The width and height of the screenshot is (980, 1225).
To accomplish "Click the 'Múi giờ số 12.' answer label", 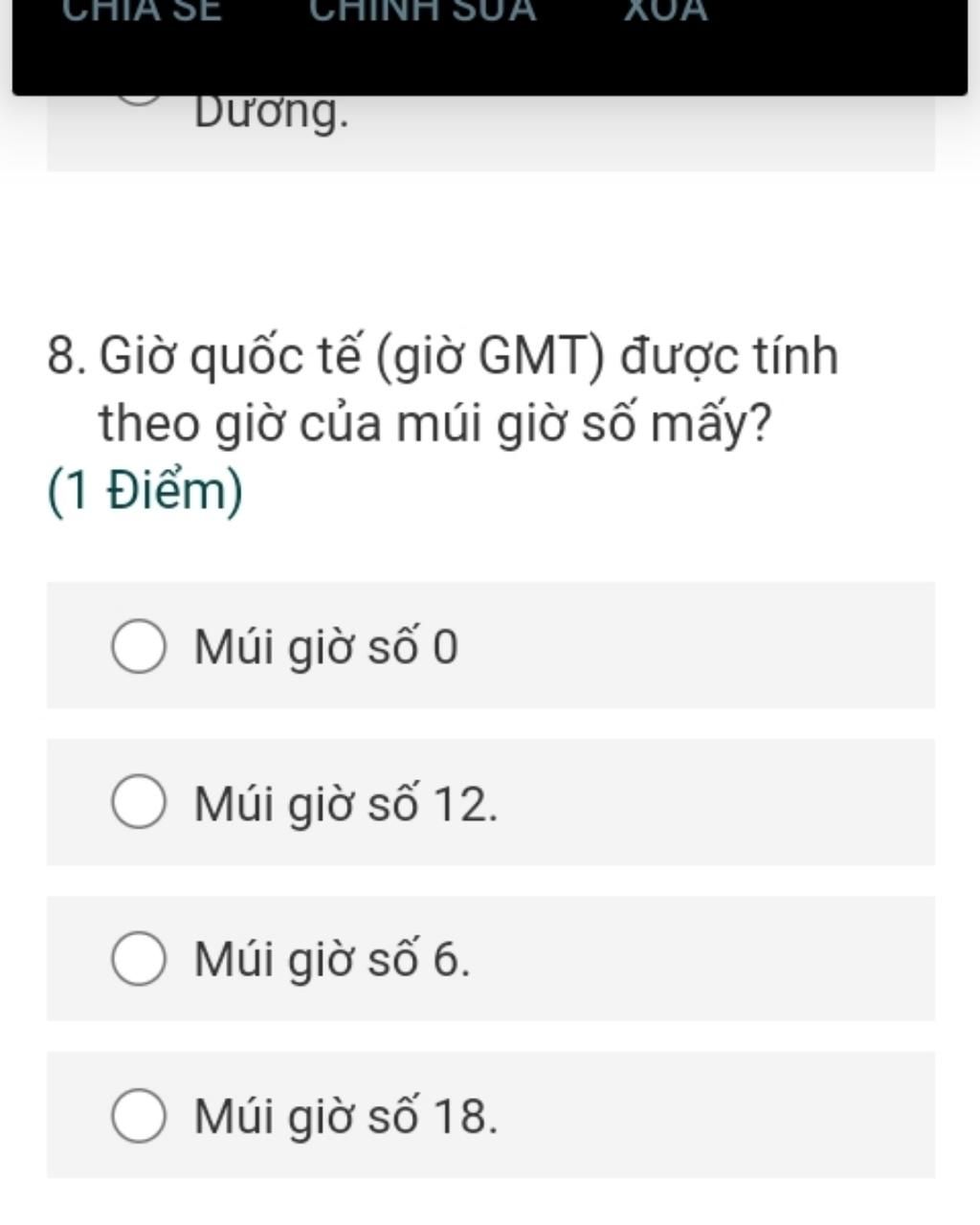I will click(346, 803).
